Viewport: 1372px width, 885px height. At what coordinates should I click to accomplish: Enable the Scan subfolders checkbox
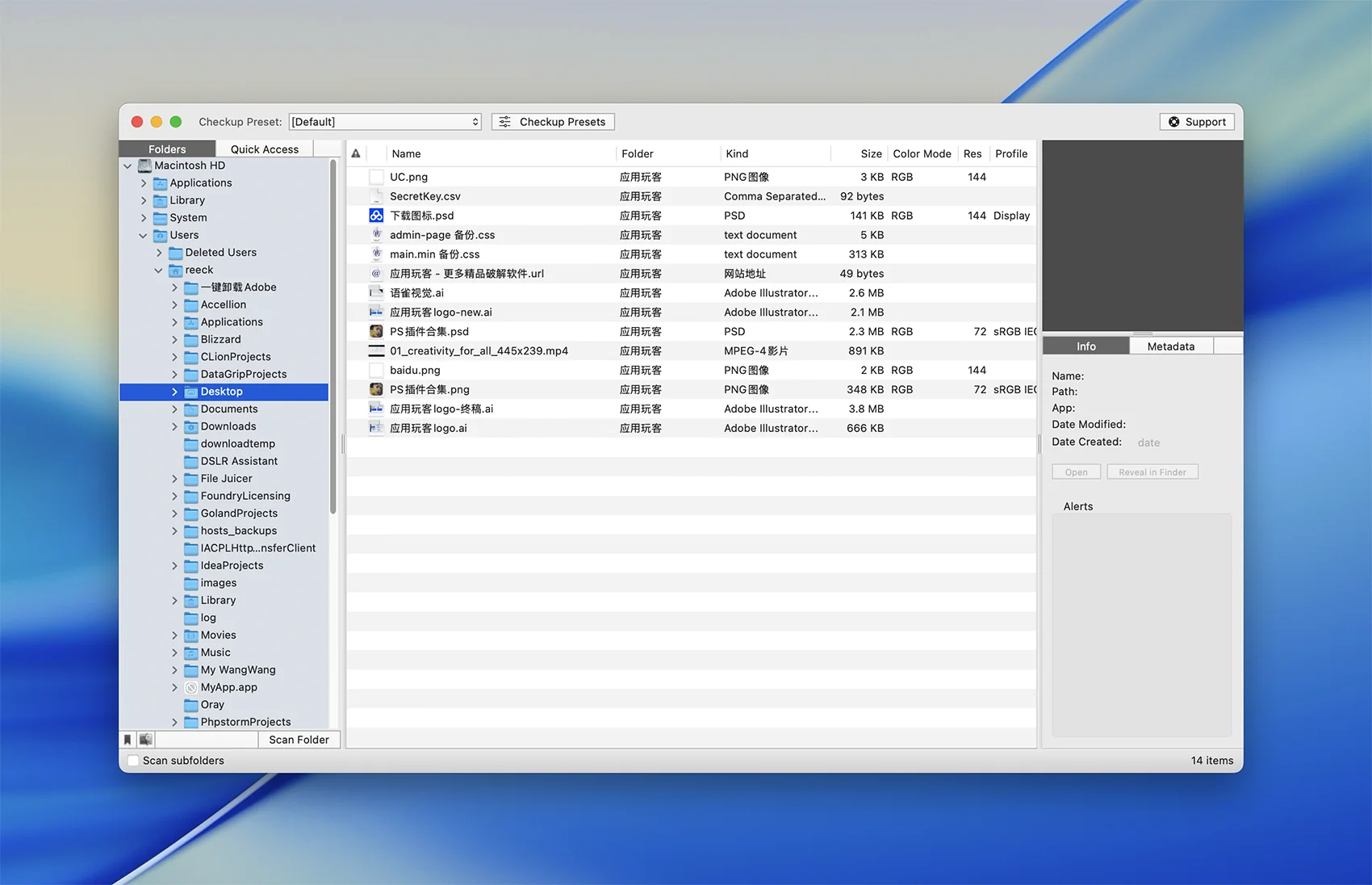tap(133, 761)
